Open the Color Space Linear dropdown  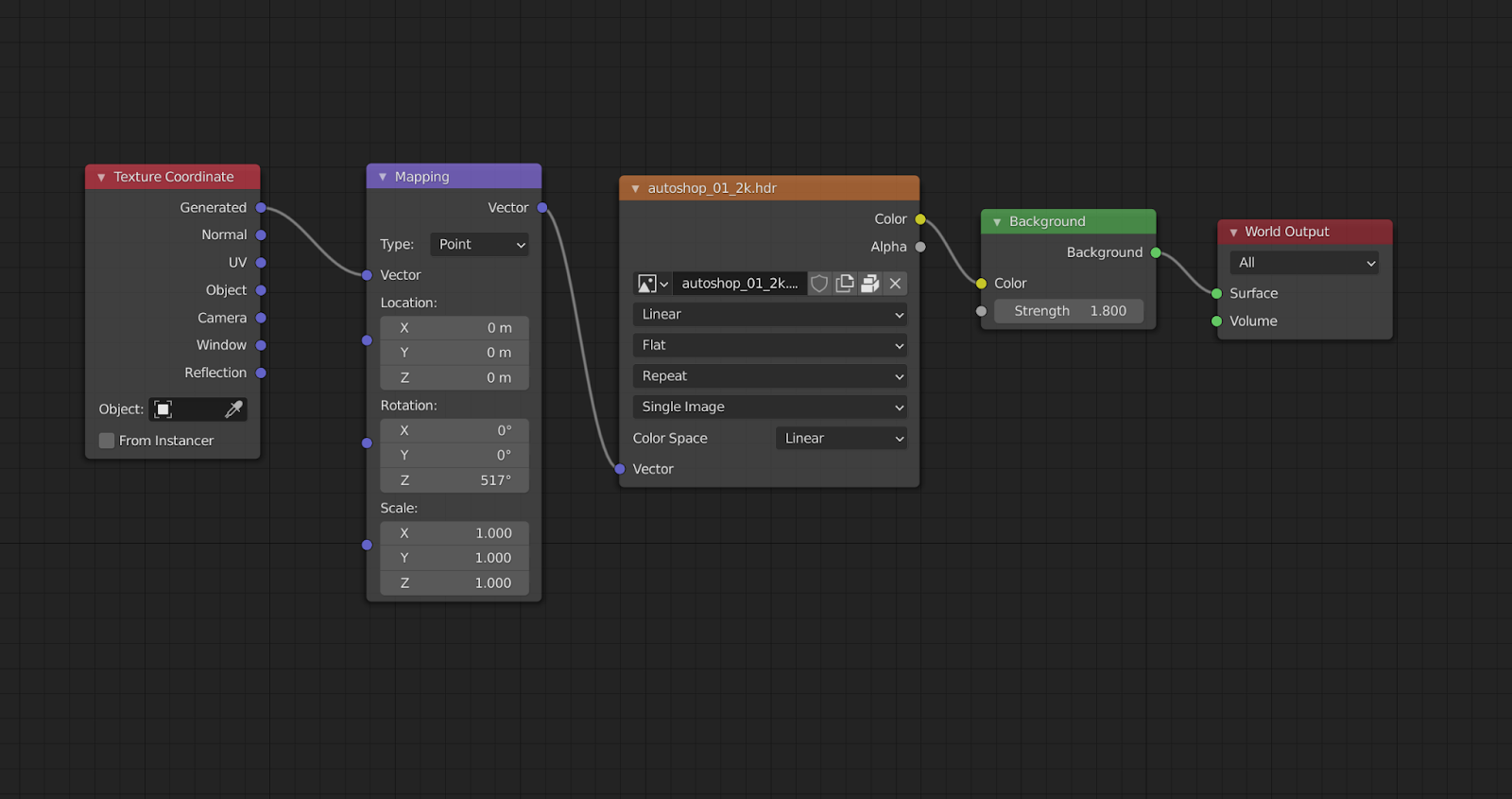click(841, 439)
